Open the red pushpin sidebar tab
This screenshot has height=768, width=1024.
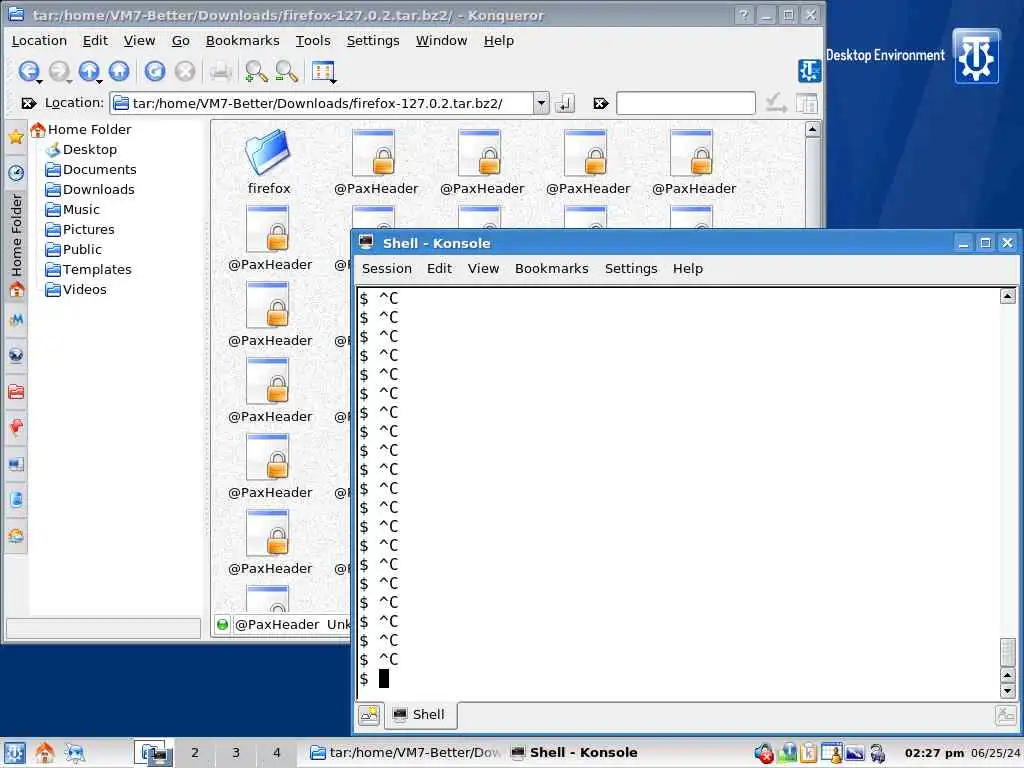[16, 428]
